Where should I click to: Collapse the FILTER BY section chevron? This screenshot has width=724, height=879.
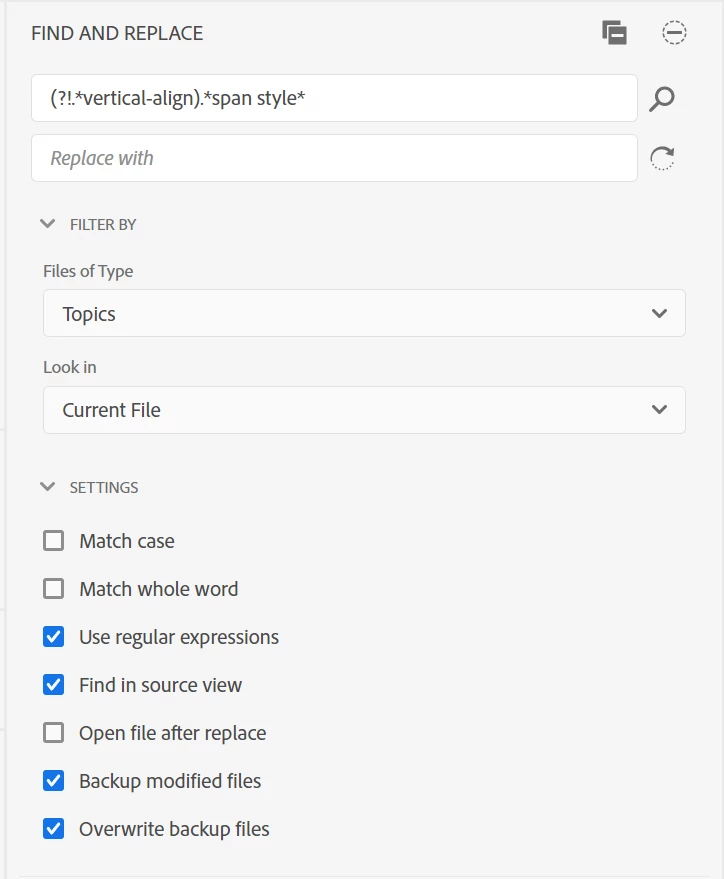point(48,224)
